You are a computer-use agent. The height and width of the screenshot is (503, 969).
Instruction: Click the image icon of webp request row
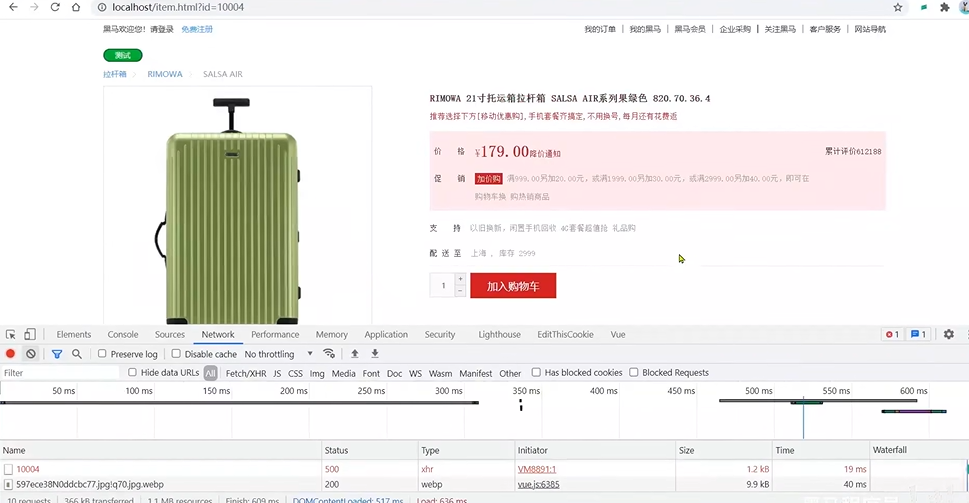(8, 484)
